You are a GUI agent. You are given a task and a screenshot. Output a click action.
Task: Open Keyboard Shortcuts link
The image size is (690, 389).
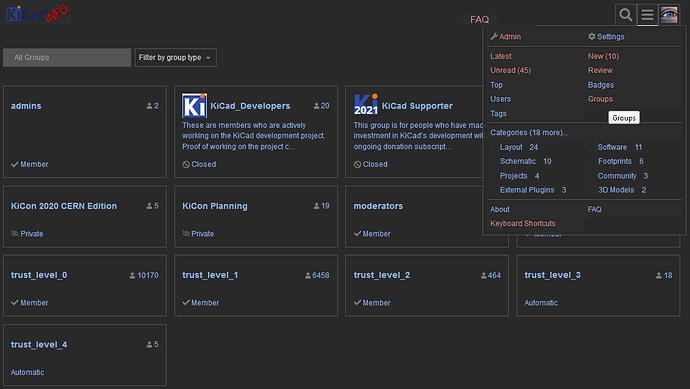(523, 224)
